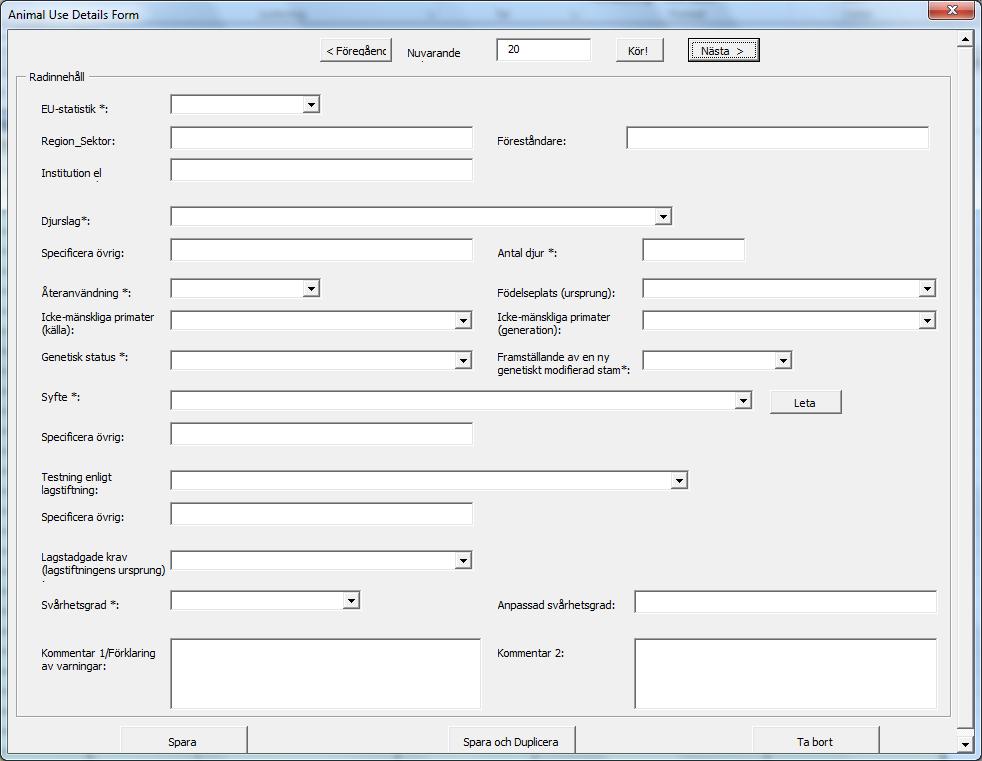Click the Kommentar 1/Förklaring av varningar text area
This screenshot has height=761, width=982.
[x=326, y=674]
